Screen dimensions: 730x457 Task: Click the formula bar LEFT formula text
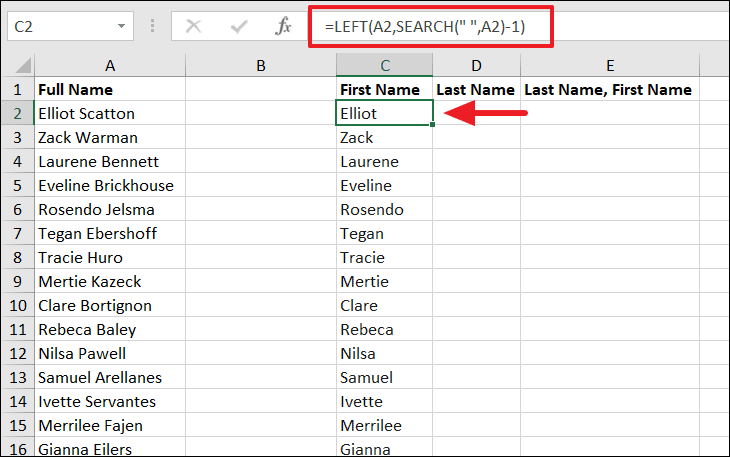[x=425, y=27]
